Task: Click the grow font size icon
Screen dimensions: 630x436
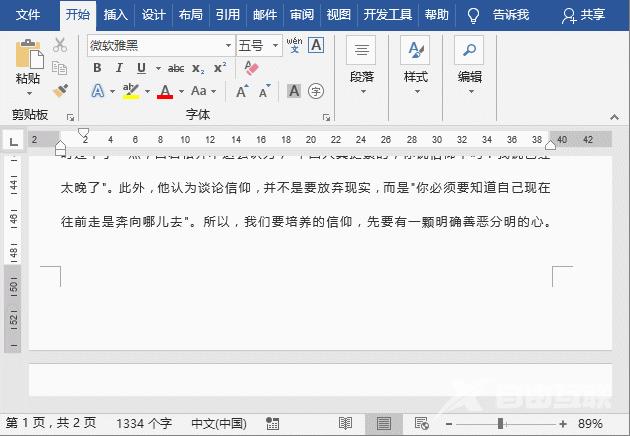Action: coord(242,91)
